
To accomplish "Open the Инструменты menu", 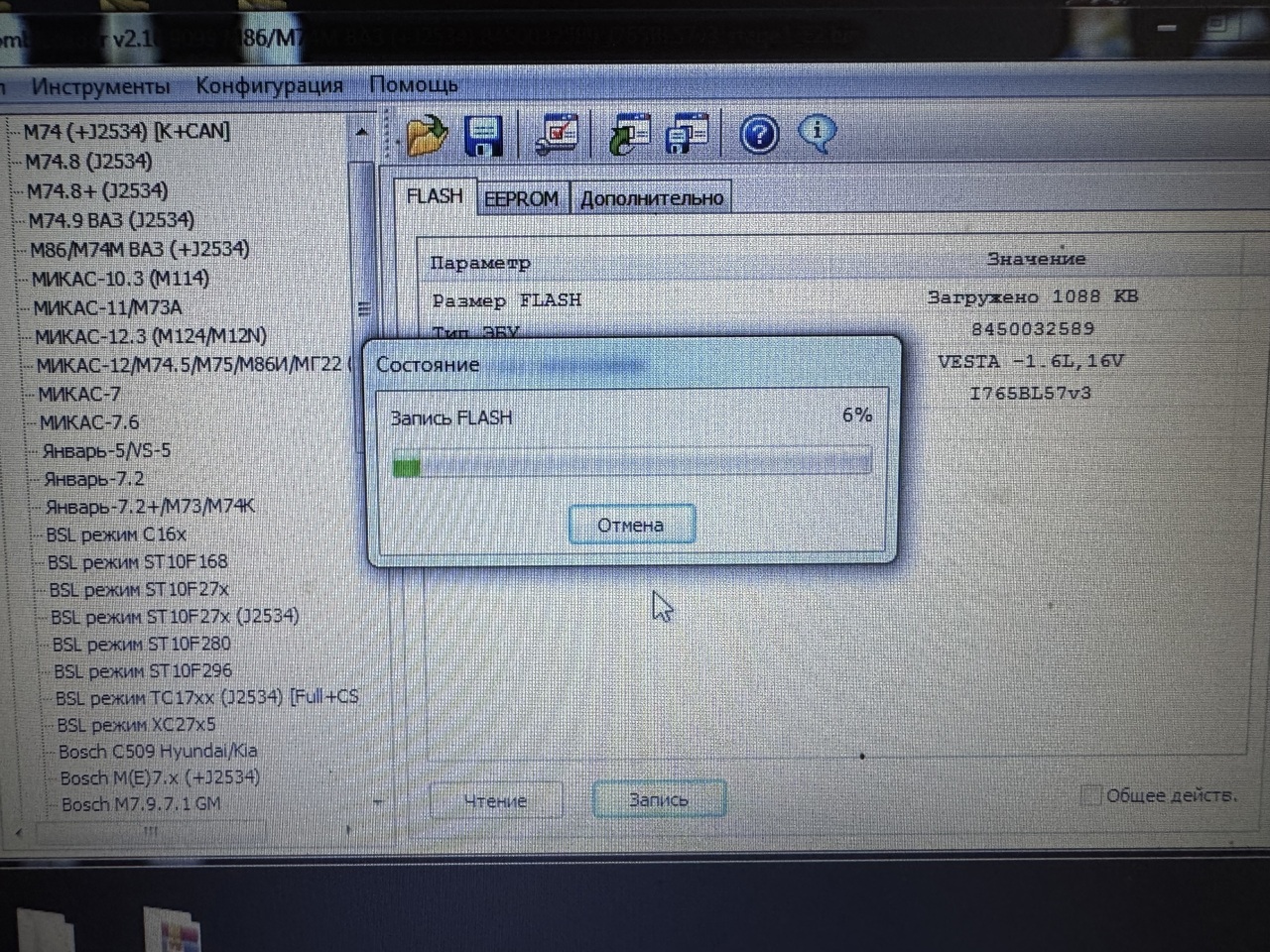I will (x=100, y=86).
